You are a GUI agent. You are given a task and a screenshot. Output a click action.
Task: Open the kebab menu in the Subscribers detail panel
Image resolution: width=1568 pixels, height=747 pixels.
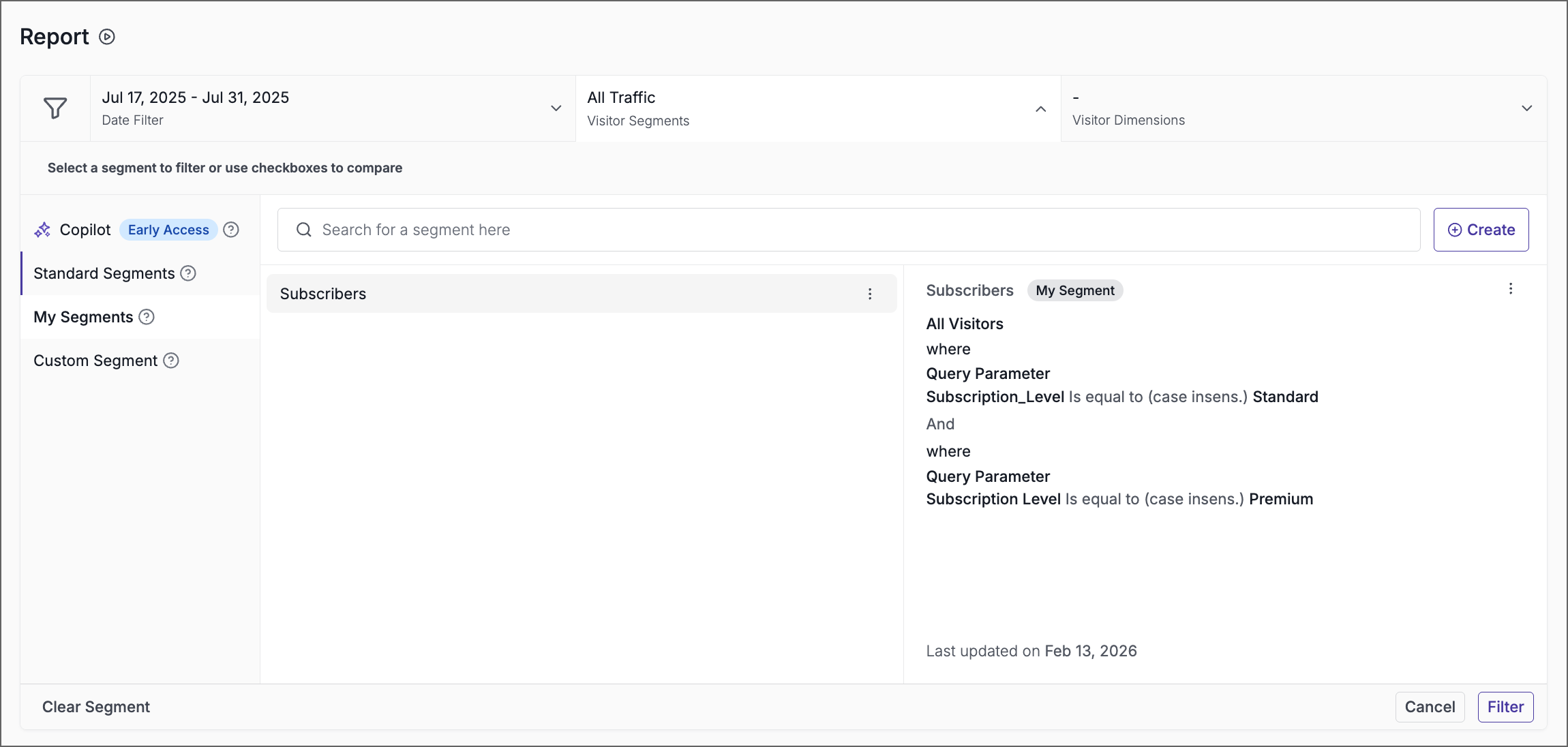(x=1511, y=289)
